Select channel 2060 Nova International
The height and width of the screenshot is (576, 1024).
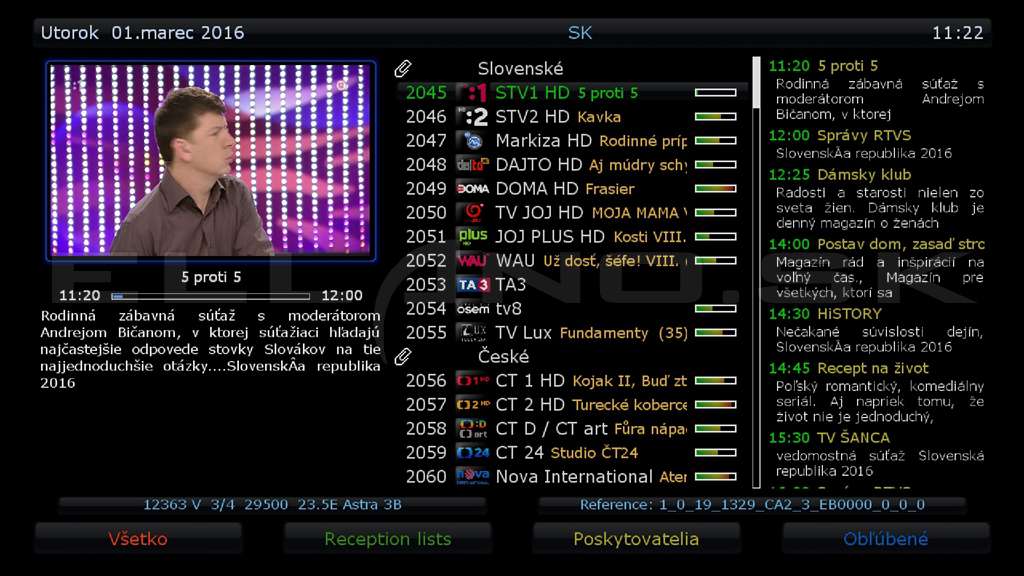pos(571,477)
